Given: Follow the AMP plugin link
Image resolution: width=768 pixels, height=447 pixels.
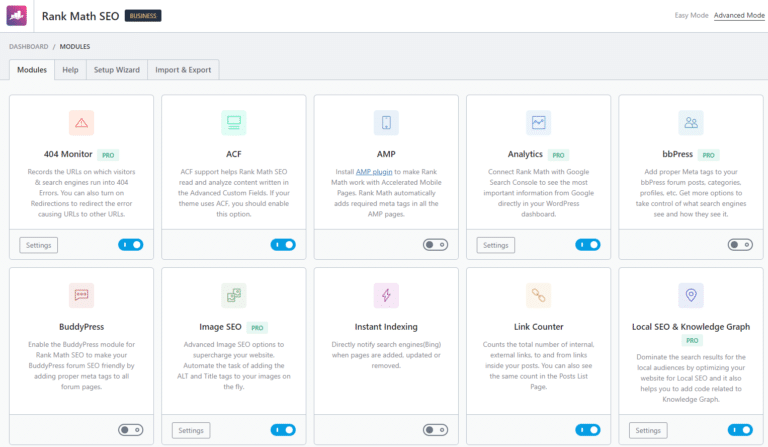Looking at the screenshot, I should (x=374, y=172).
